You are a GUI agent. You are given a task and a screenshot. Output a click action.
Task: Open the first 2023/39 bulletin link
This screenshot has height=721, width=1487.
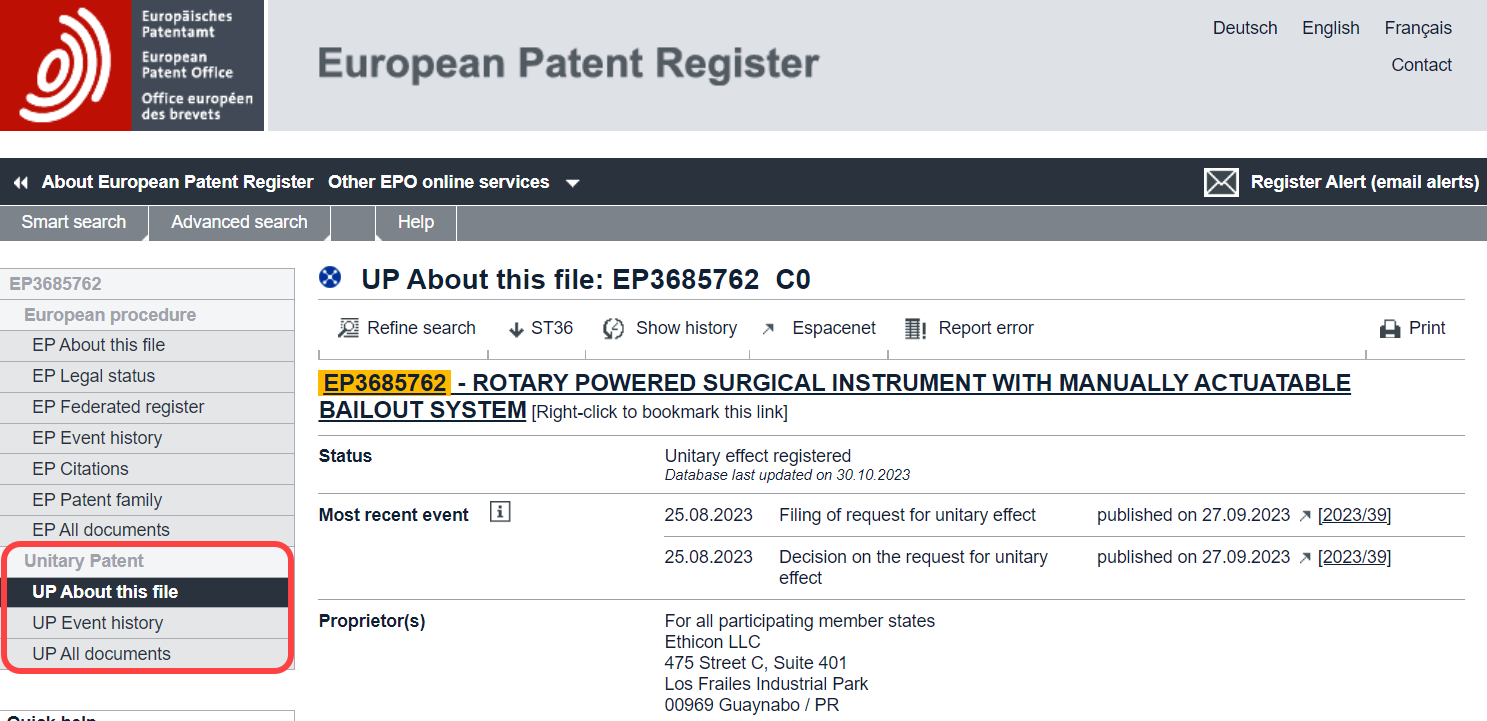click(1354, 515)
